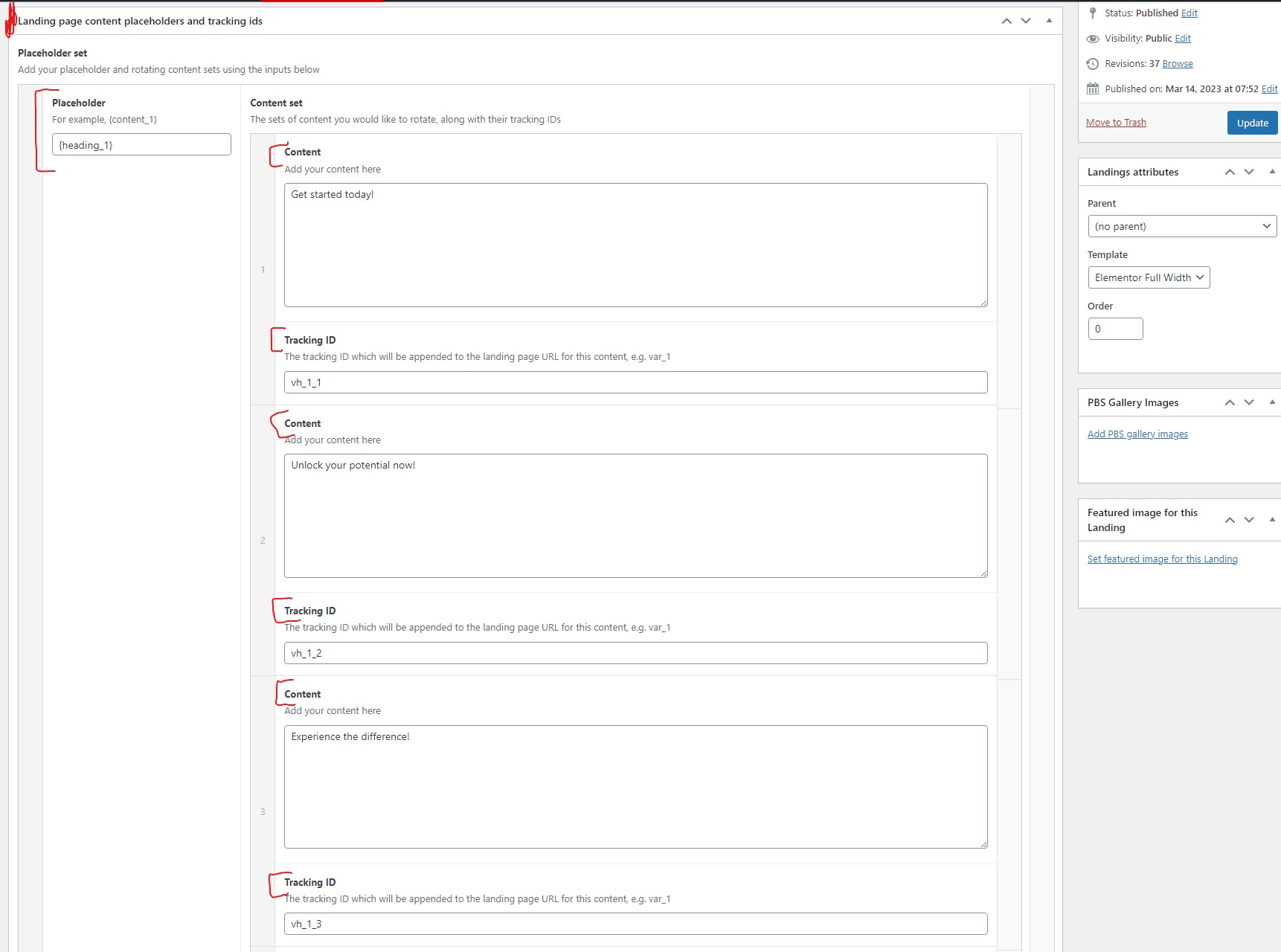1281x952 pixels.
Task: Click the 'For example, {content_1}' hint text
Action: (104, 119)
